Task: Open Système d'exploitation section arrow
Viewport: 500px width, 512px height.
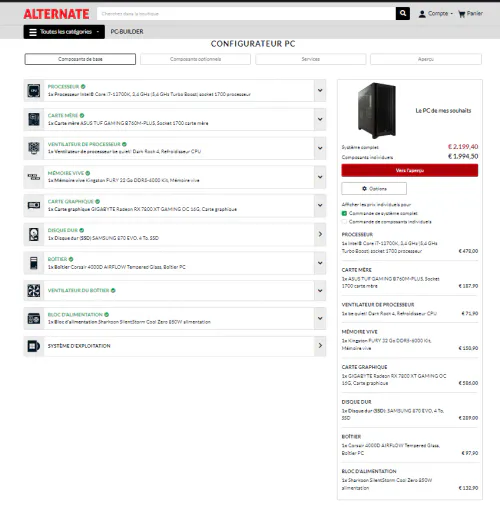Action: 320,346
